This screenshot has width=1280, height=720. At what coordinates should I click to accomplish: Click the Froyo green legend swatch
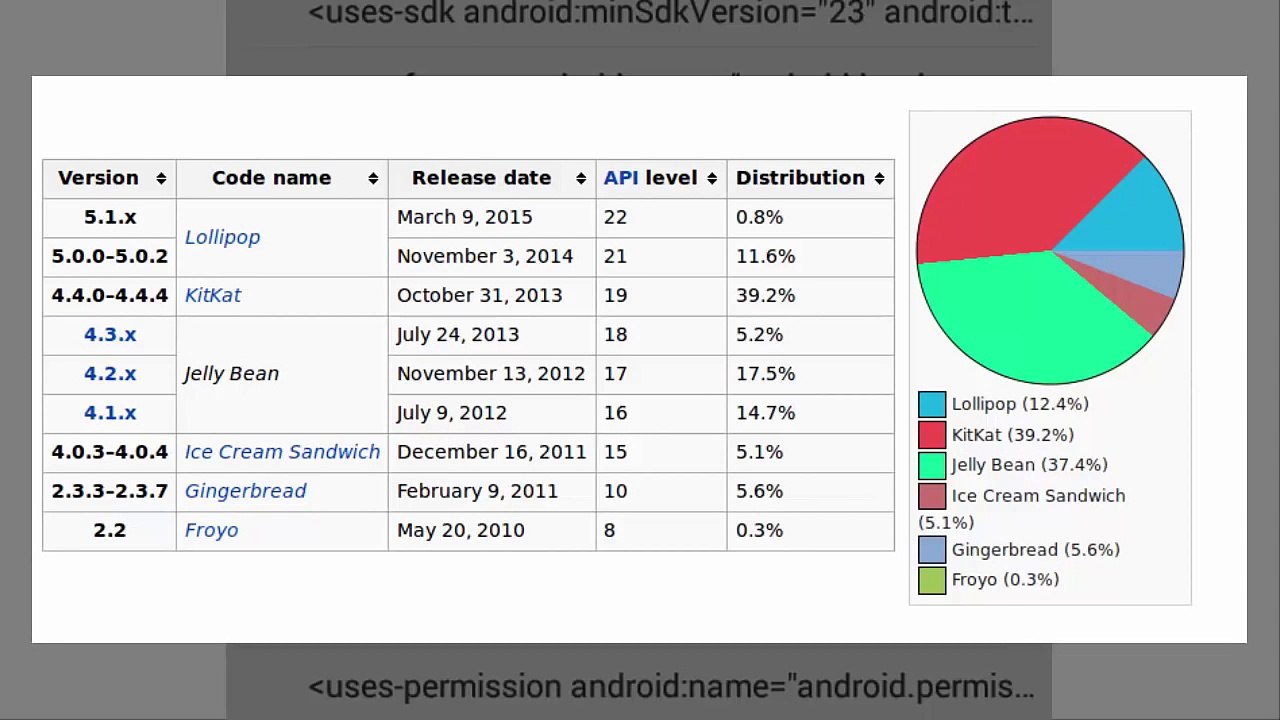click(932, 580)
